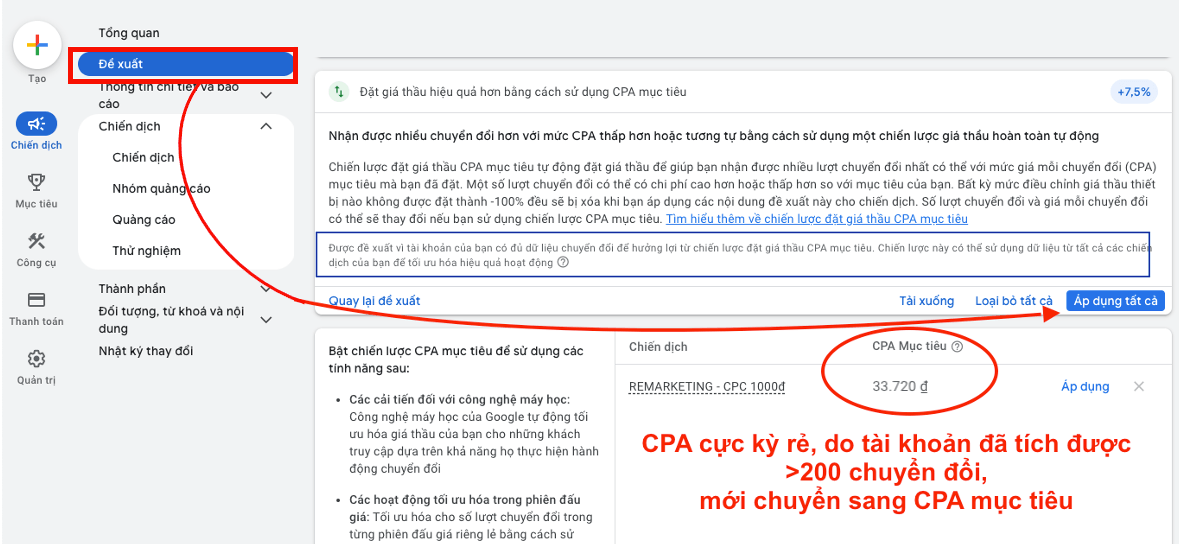Click the help icon after 'hiệu quả hoạt động'
This screenshot has width=1179, height=550.
563,263
